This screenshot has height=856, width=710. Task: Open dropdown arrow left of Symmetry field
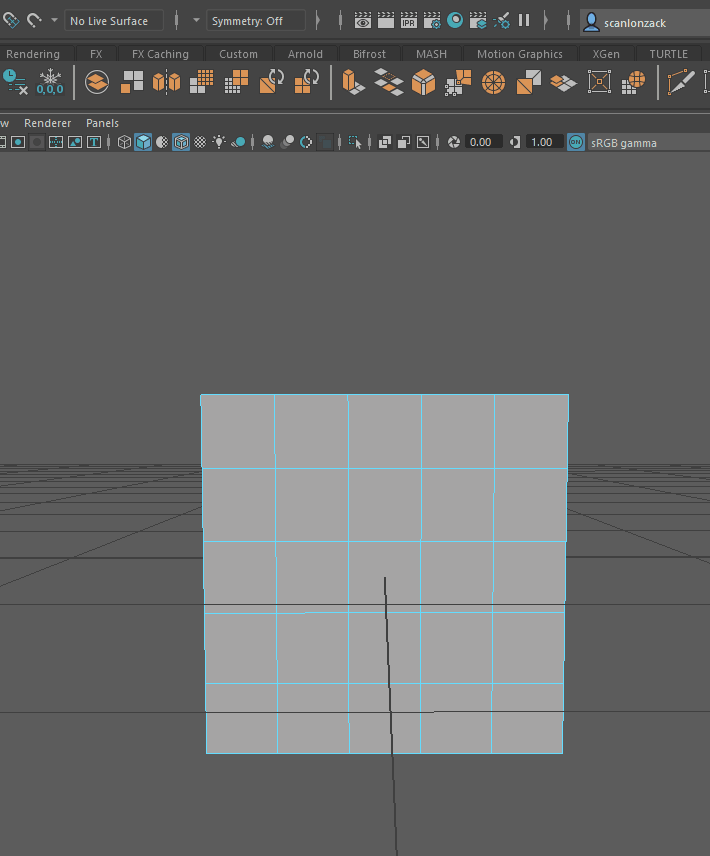(196, 20)
